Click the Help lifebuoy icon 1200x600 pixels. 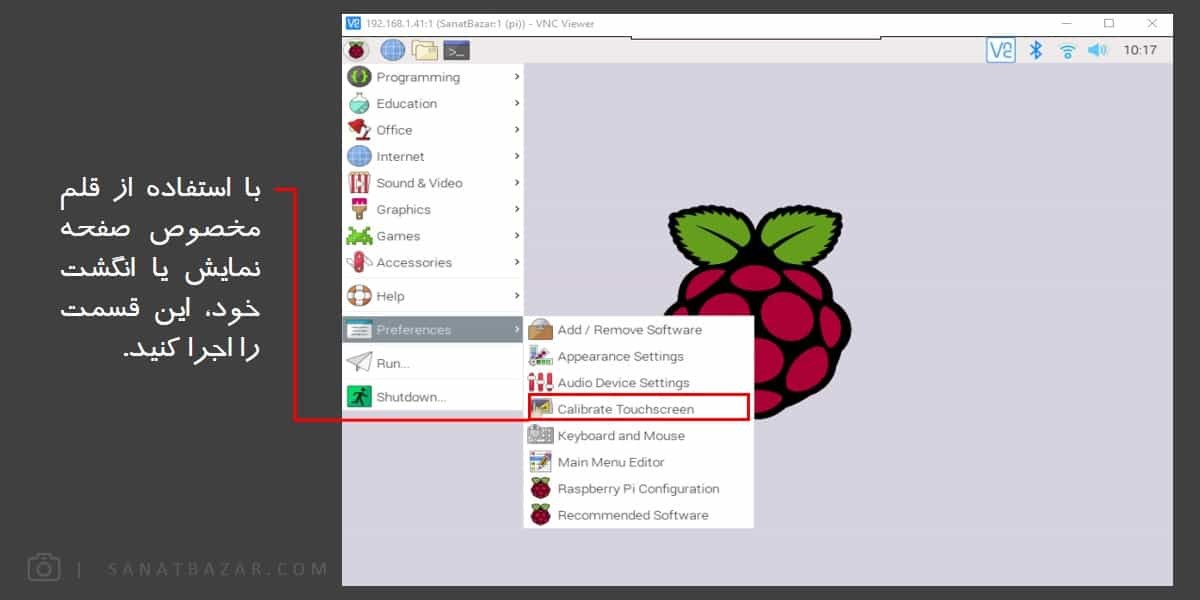359,296
